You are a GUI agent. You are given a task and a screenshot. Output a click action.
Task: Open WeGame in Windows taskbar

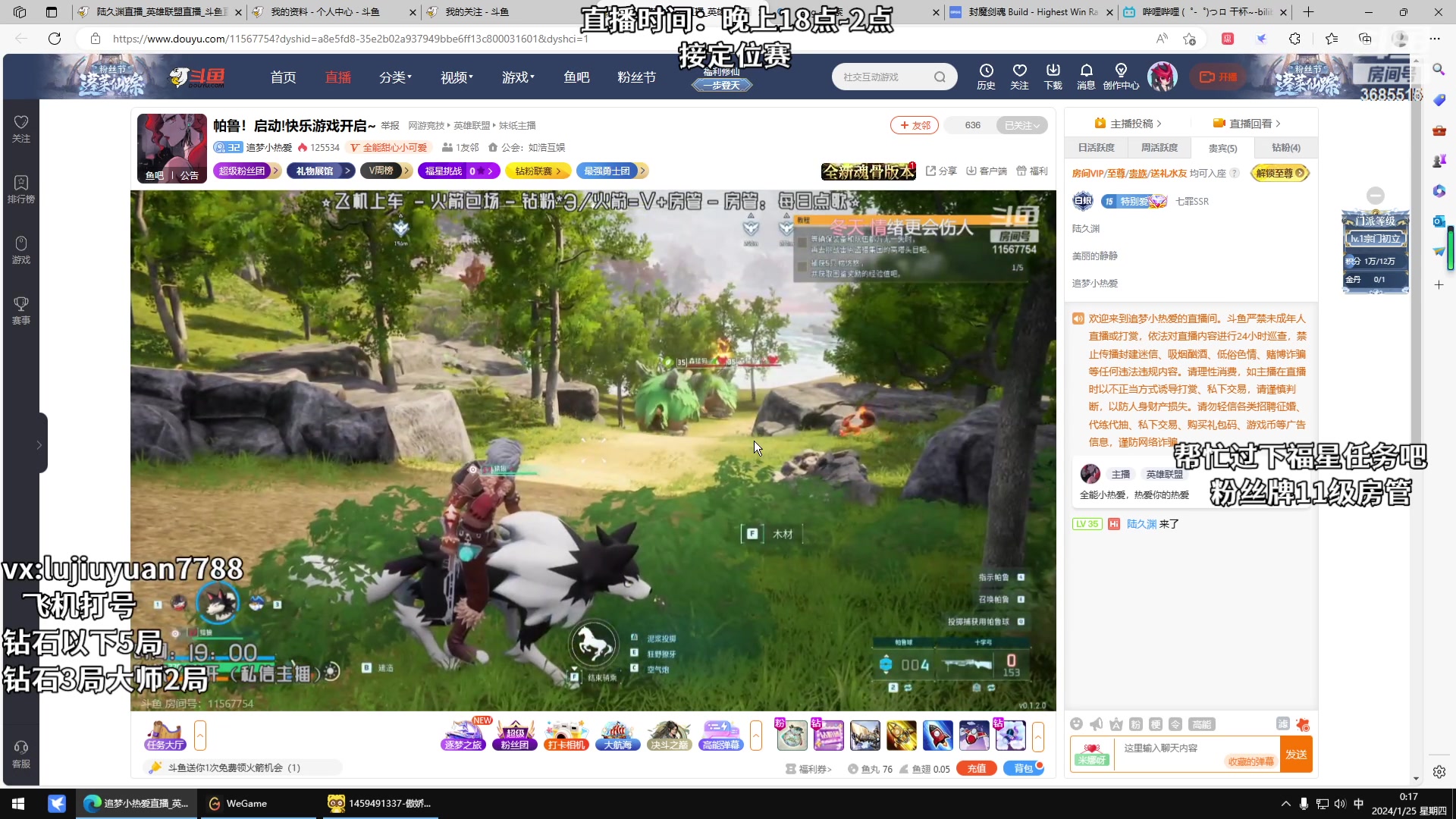(x=258, y=804)
